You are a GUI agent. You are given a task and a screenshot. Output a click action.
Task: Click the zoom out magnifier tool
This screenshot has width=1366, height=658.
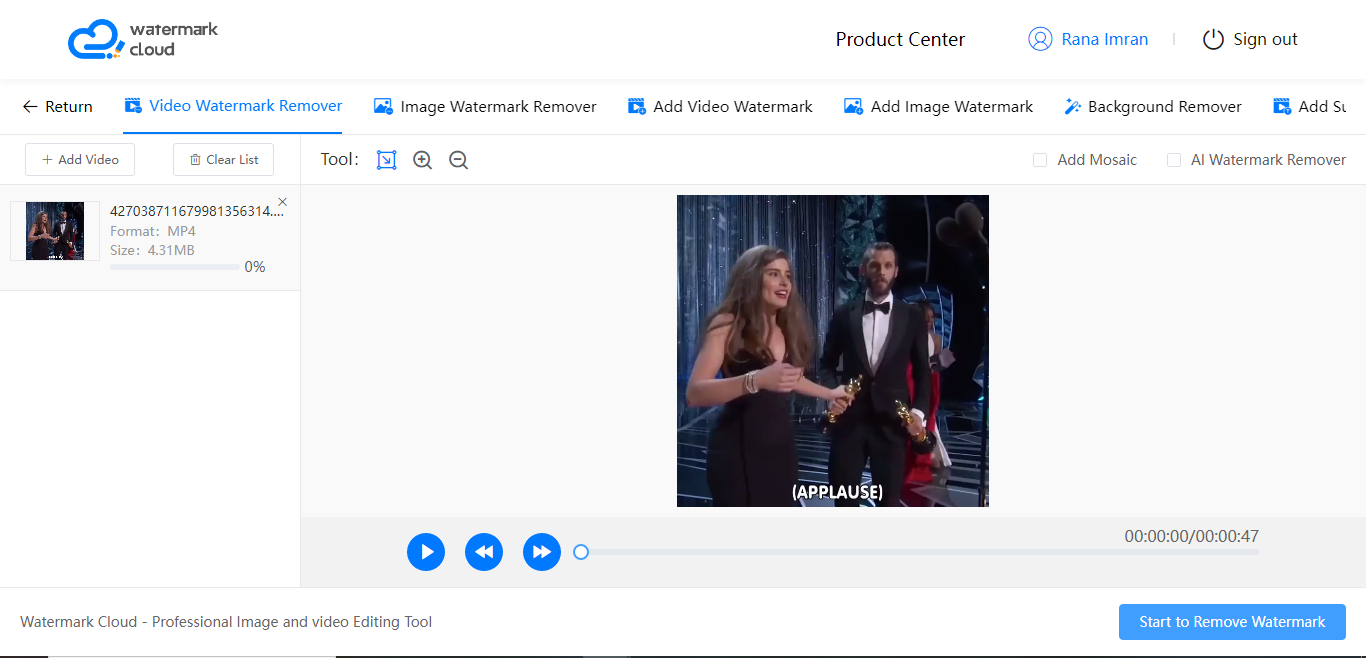[x=459, y=160]
